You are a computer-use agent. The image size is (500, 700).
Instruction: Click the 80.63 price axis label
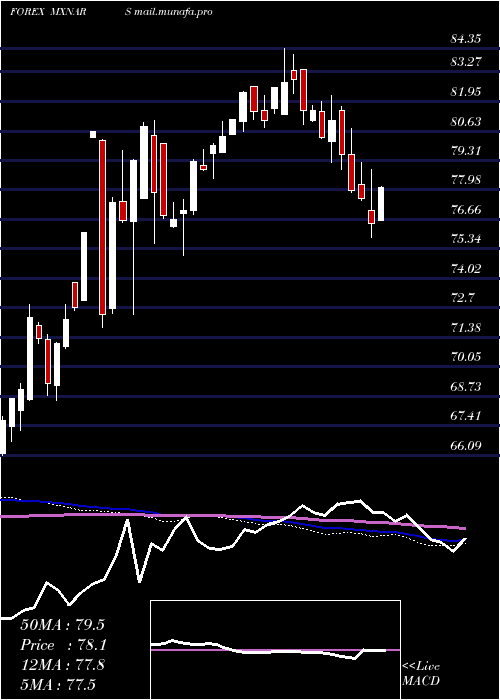pos(466,121)
